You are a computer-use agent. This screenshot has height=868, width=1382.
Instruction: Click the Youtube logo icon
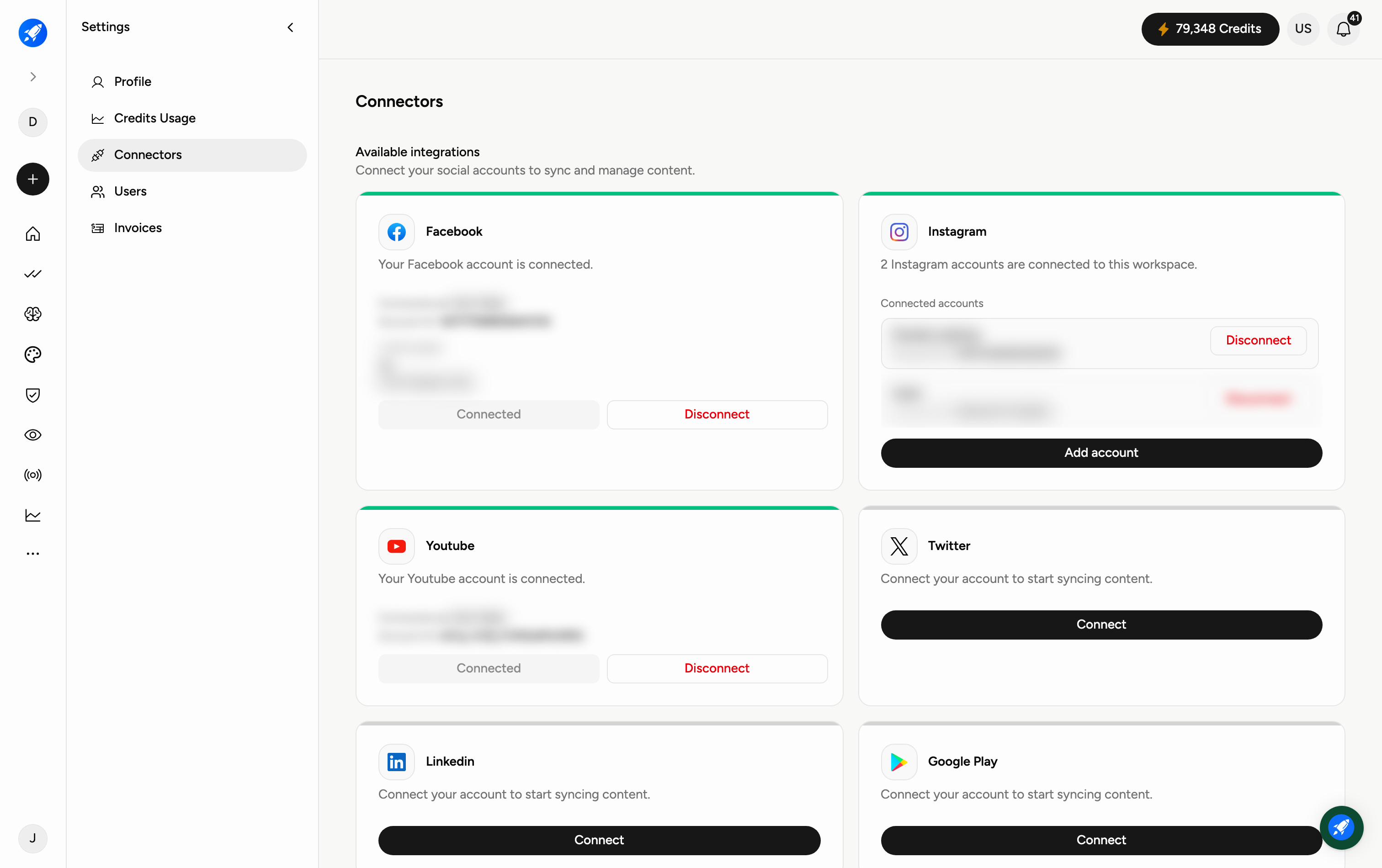(396, 546)
